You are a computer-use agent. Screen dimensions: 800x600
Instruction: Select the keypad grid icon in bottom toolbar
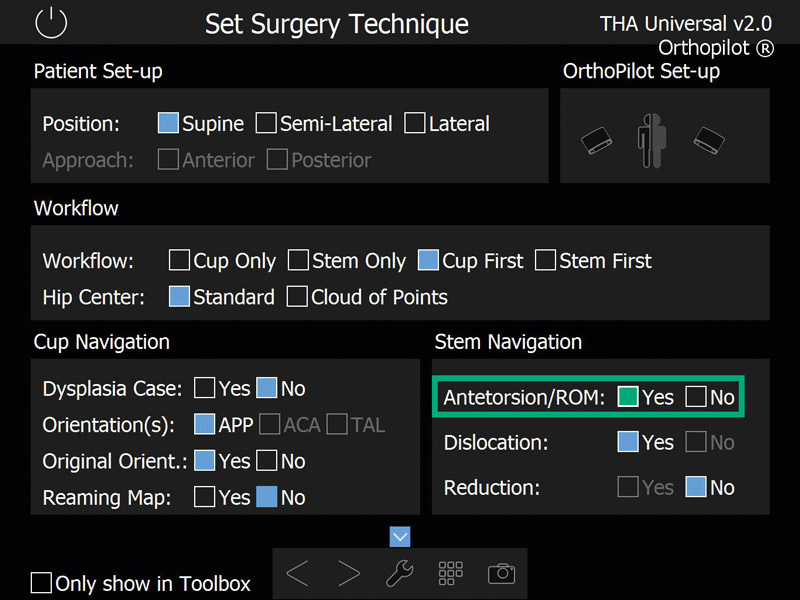click(x=449, y=573)
